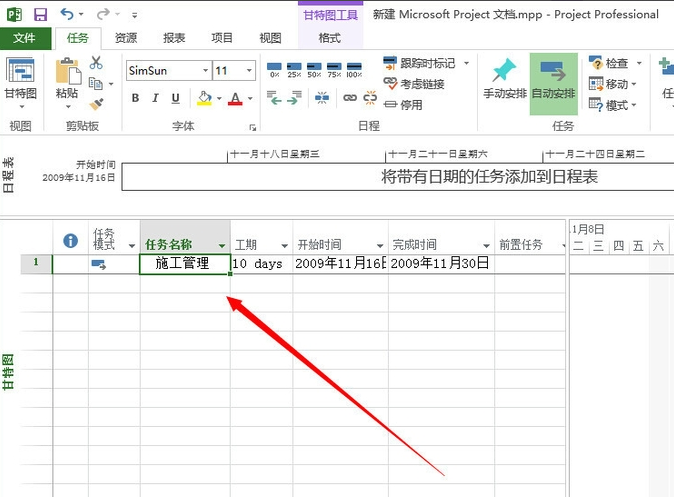Screen dimensions: 674x497
Task: Click the Redo arrow icon
Action: pos(103,14)
